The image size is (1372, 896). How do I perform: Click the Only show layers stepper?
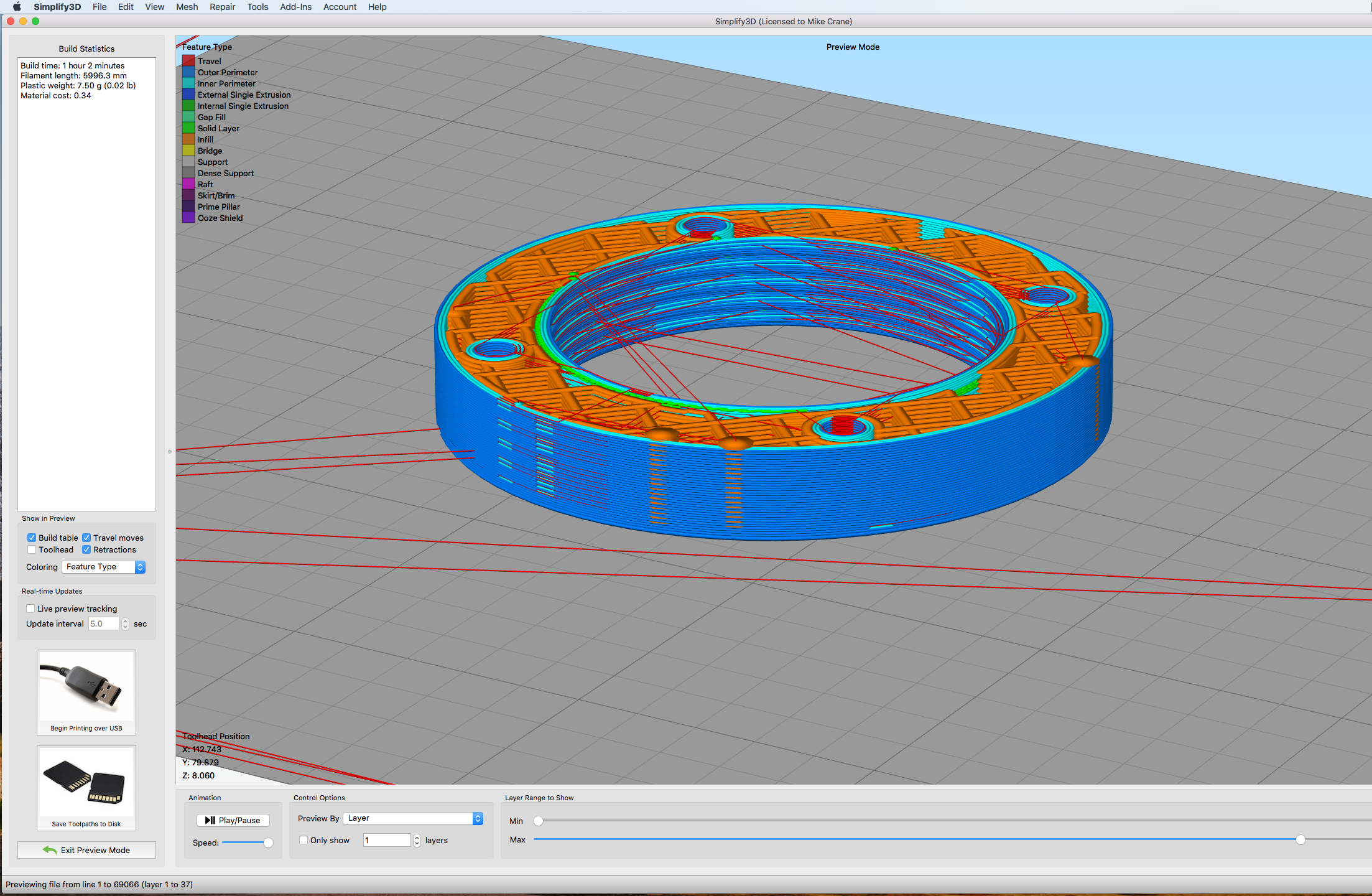click(417, 841)
